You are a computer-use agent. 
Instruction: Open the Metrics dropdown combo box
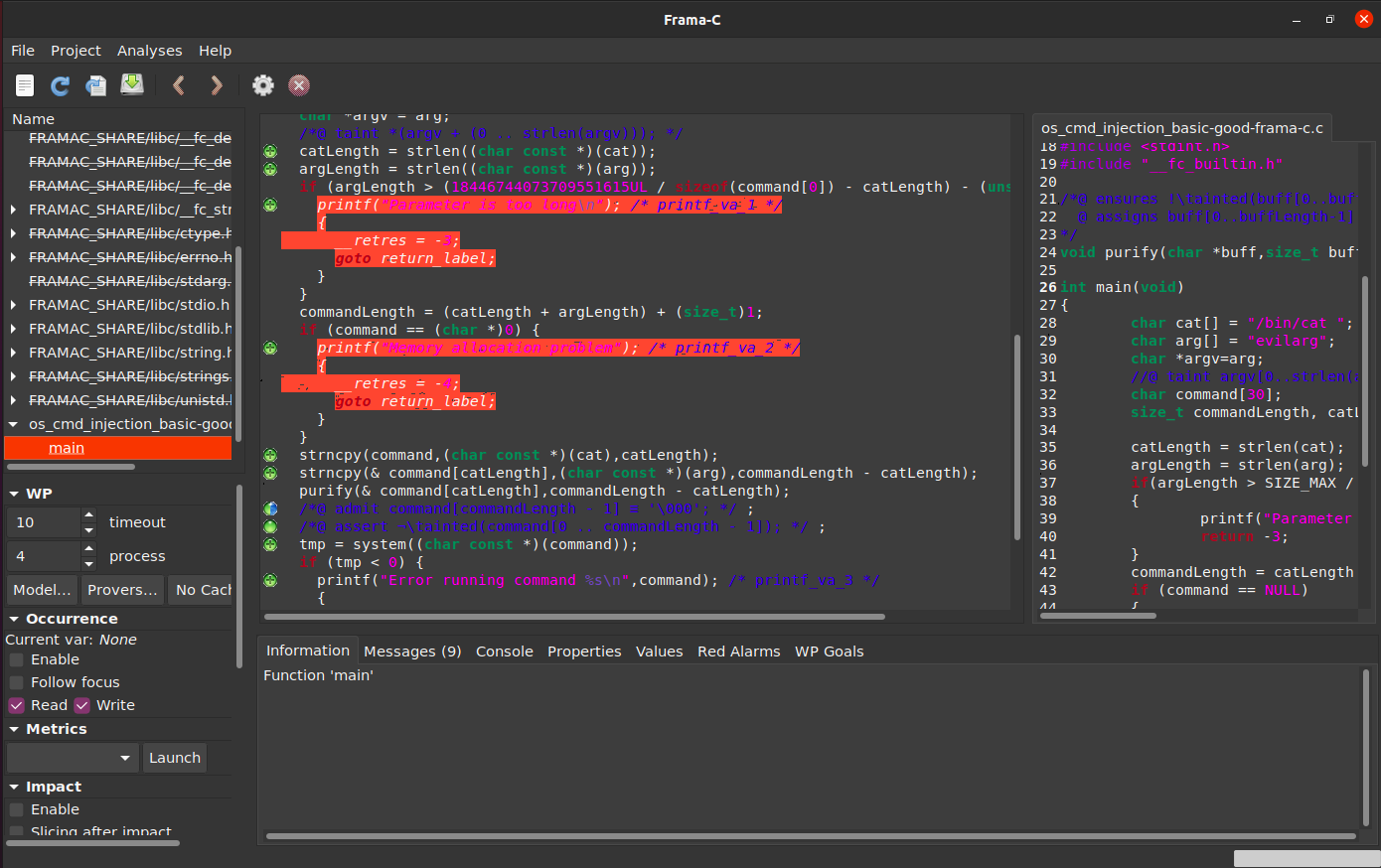pyautogui.click(x=73, y=758)
